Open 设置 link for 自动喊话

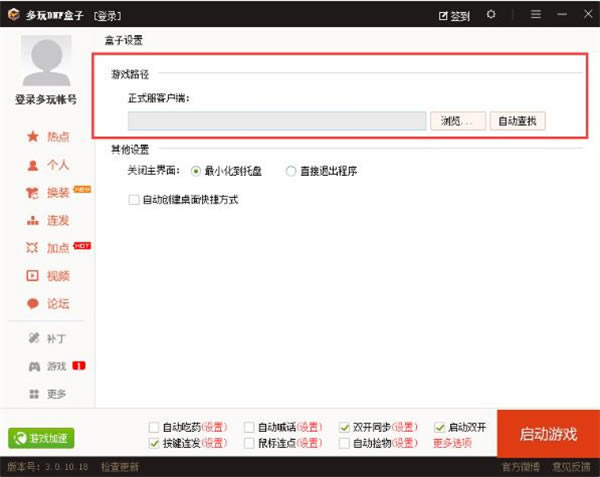tap(309, 427)
